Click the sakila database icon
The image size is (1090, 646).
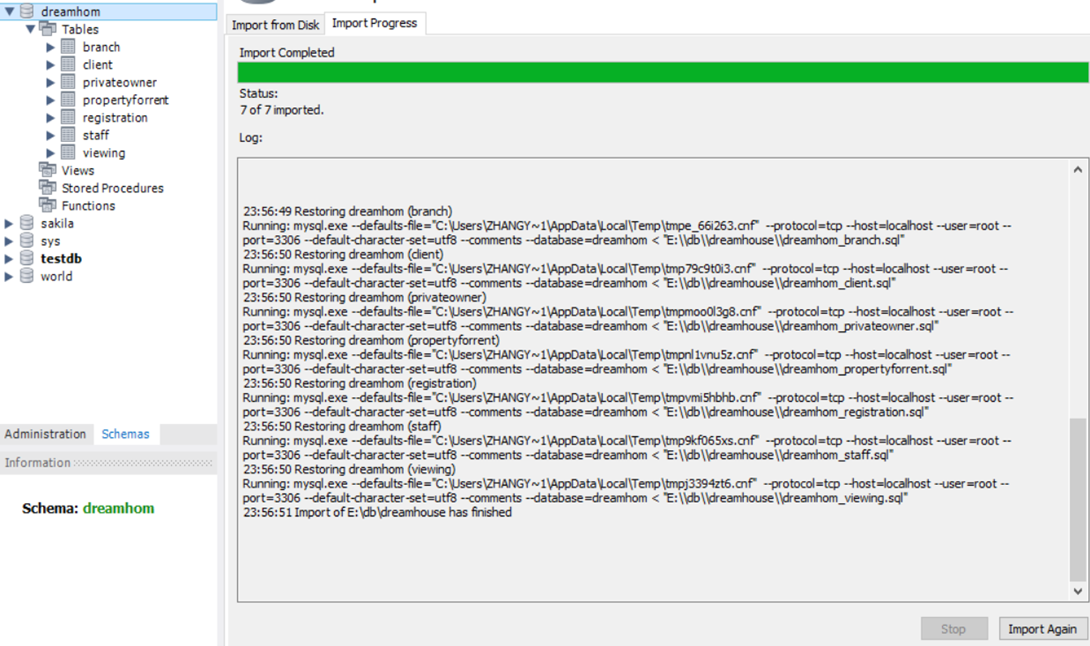tap(26, 223)
